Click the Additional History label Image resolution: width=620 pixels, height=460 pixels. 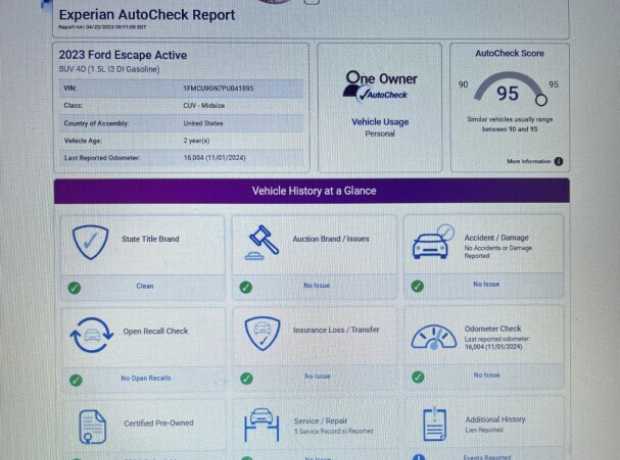click(495, 419)
